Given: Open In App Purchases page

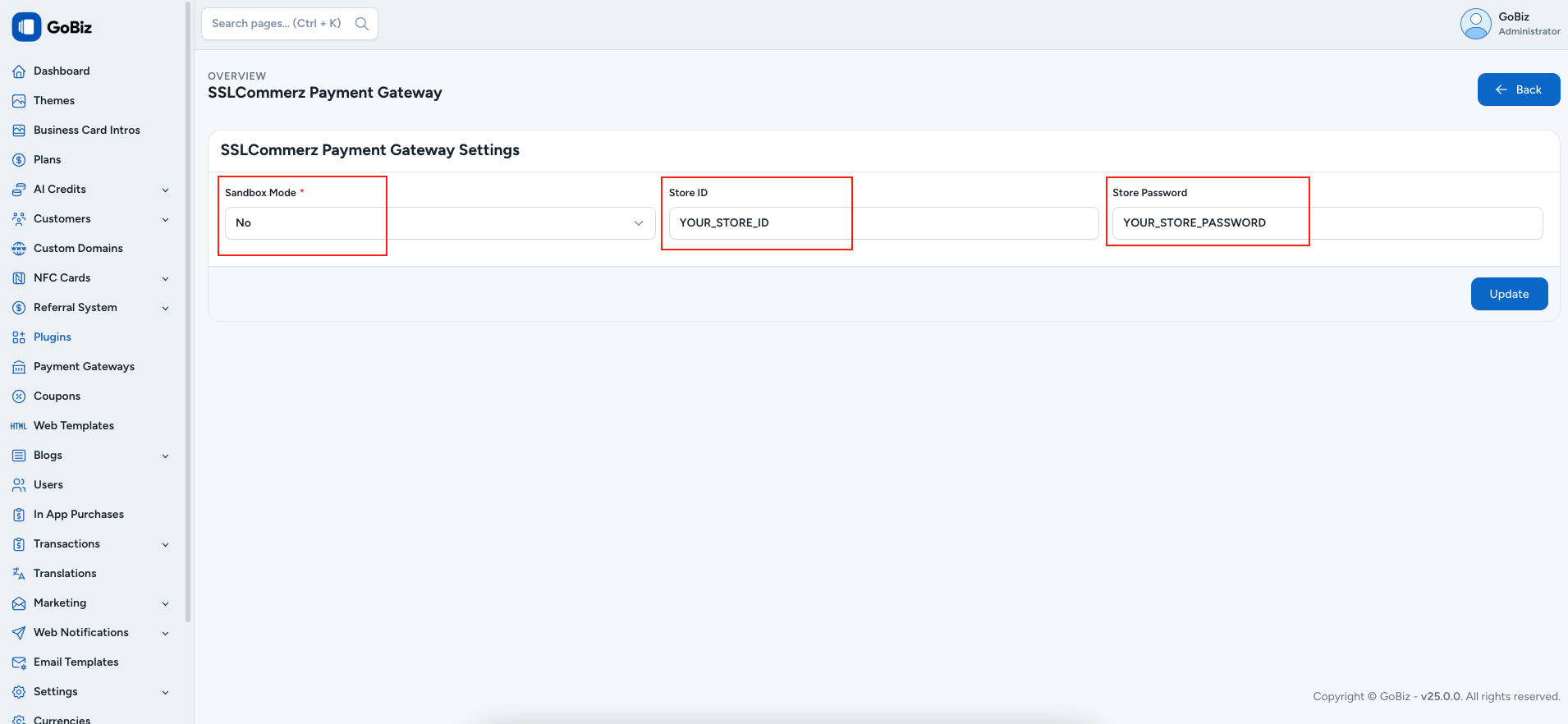Looking at the screenshot, I should point(92,515).
